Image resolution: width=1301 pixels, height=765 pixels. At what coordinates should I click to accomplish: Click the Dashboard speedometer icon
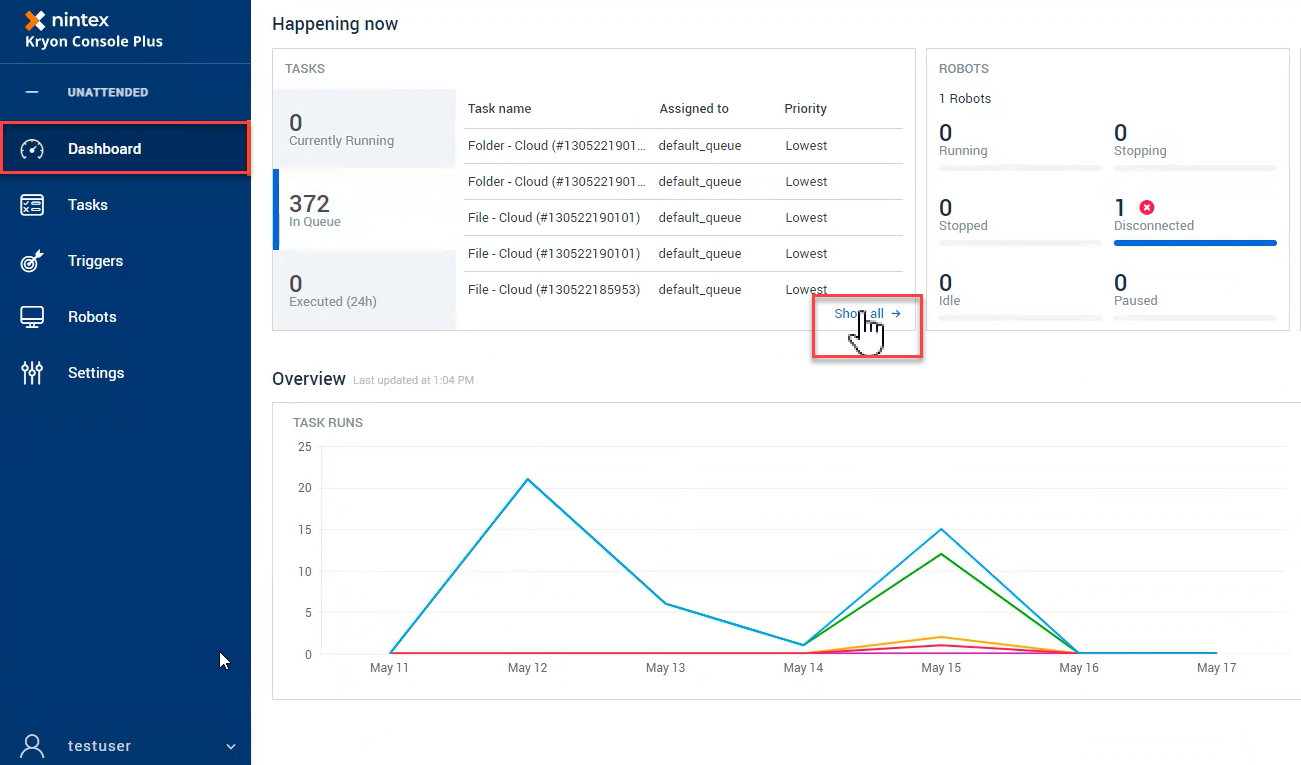click(x=33, y=149)
